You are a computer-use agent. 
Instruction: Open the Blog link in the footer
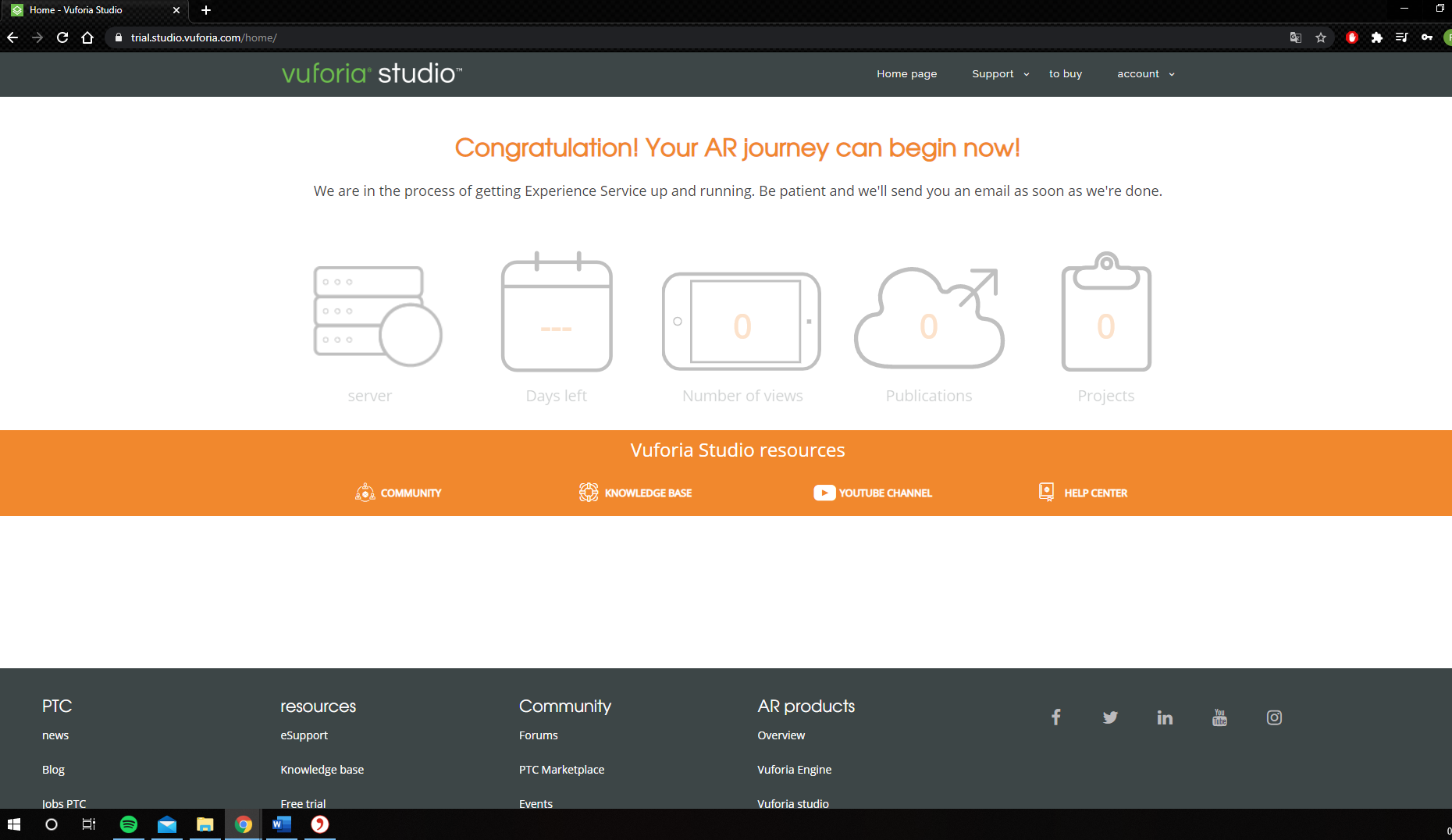pyautogui.click(x=53, y=769)
